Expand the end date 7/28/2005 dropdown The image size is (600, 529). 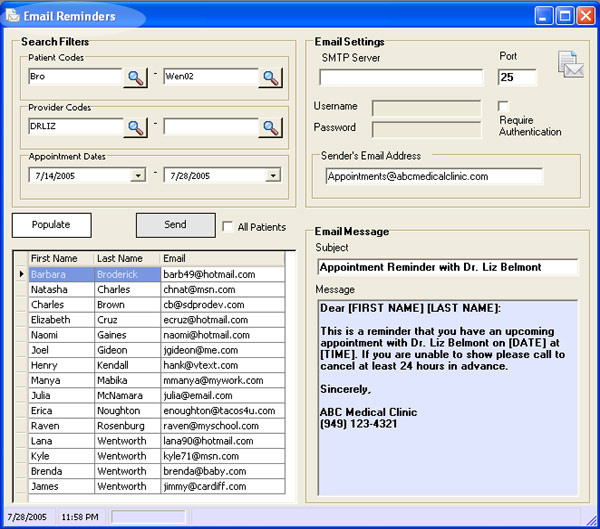click(x=272, y=175)
